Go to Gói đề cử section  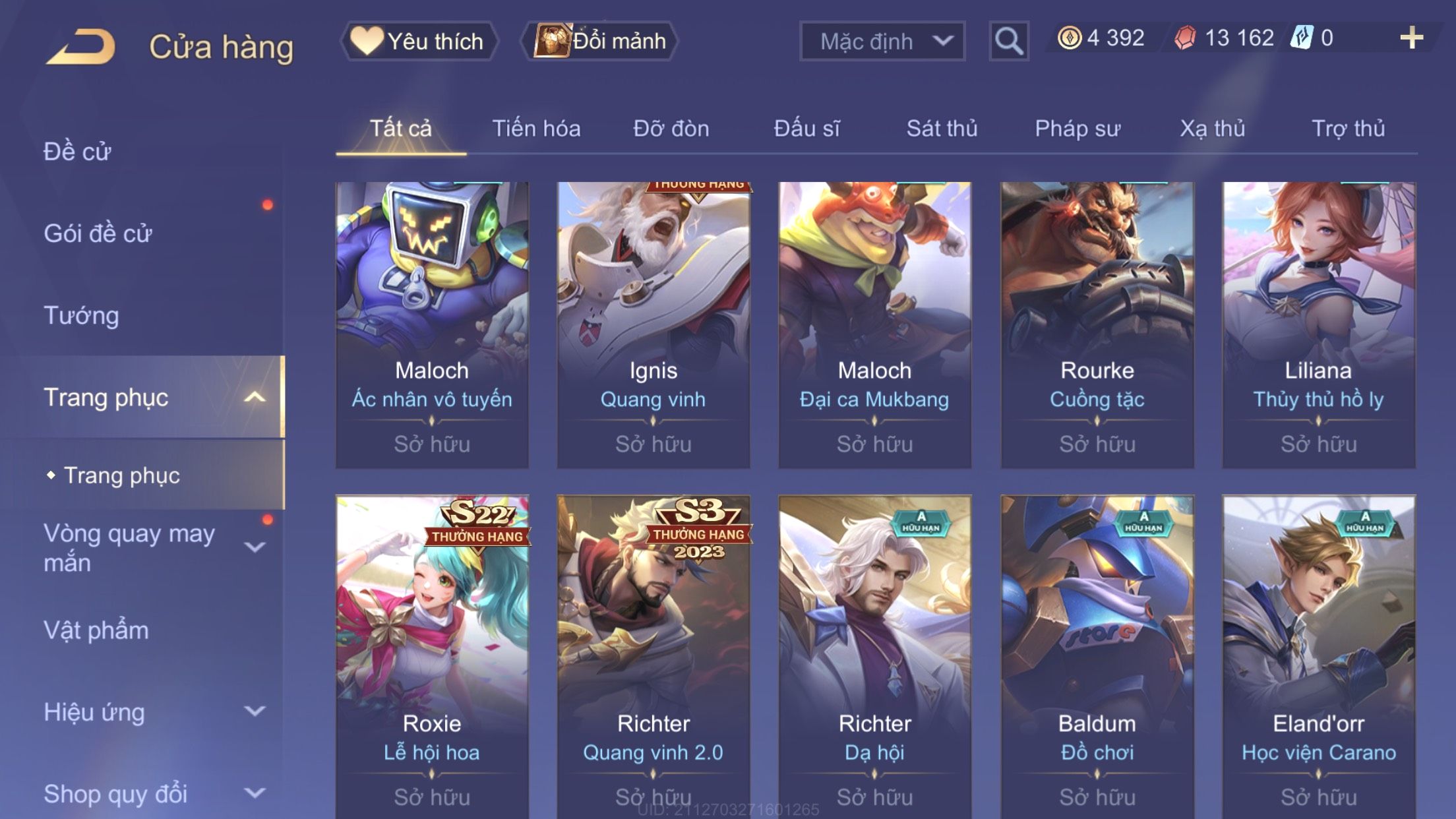(98, 233)
